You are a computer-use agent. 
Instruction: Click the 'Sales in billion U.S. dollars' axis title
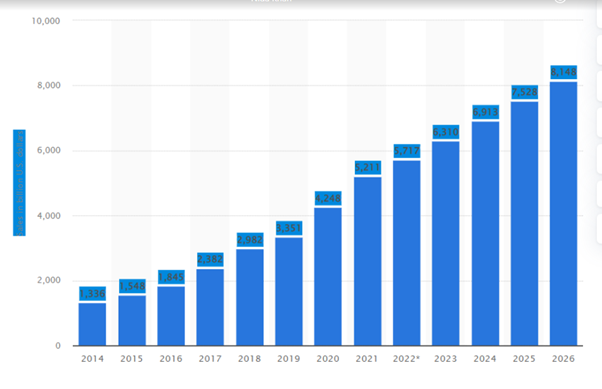(20, 183)
